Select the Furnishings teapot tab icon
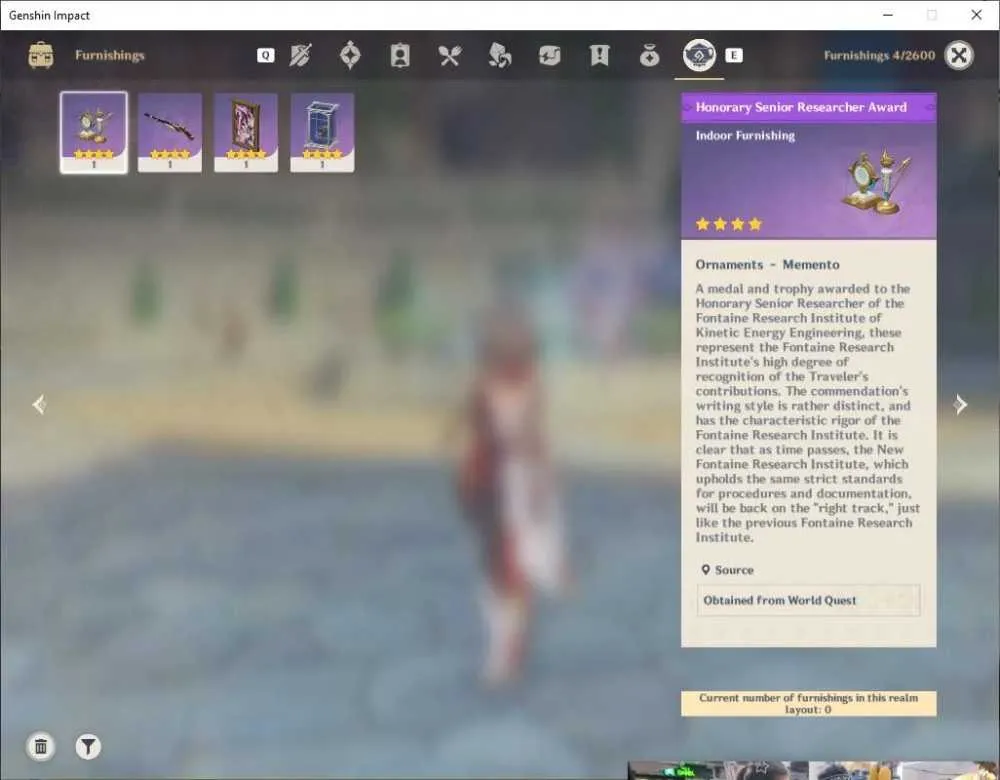 pos(699,55)
